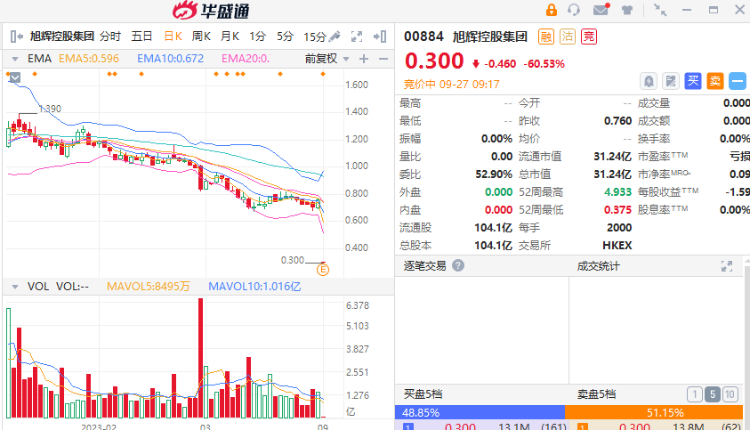Click the MAVOL10:1.016亿 label
This screenshot has height=430, width=750.
(x=254, y=287)
